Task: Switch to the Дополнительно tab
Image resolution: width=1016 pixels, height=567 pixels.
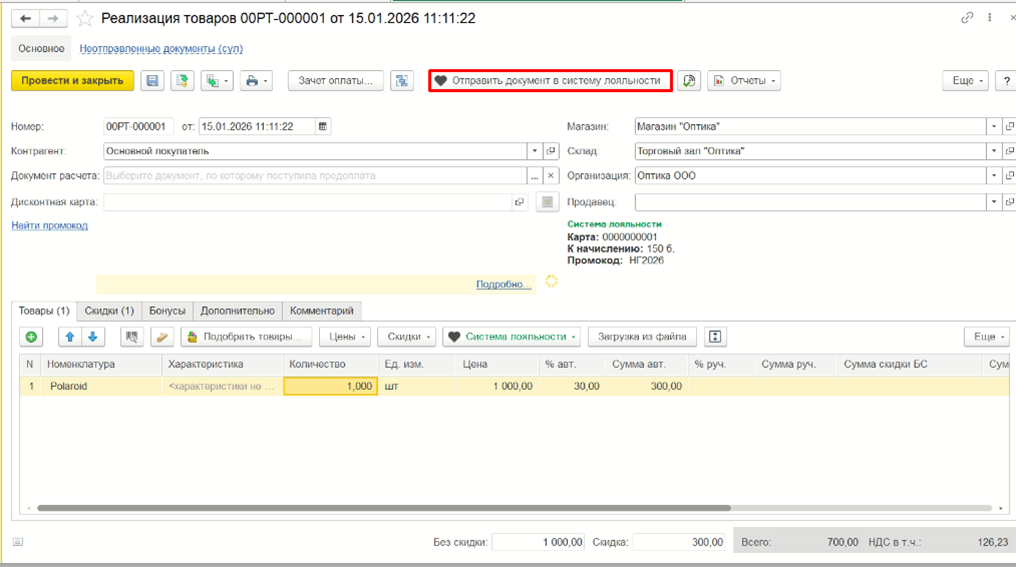Action: (x=237, y=311)
